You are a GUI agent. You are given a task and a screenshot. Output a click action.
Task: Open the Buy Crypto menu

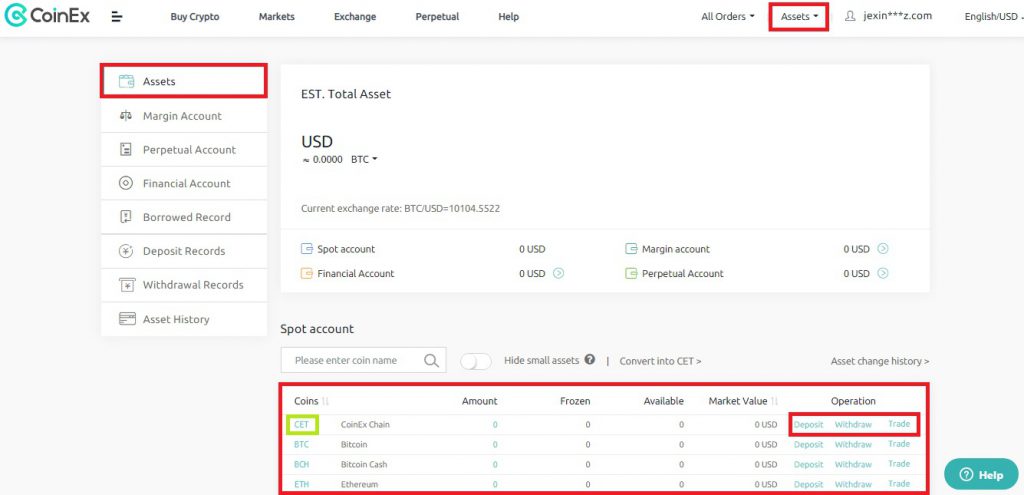195,17
